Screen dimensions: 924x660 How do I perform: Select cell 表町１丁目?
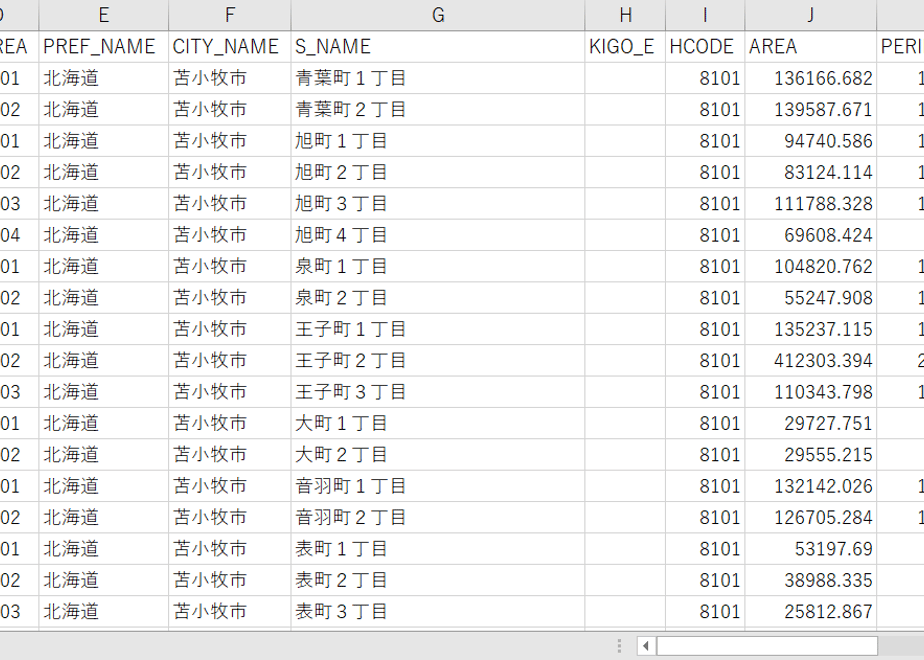438,549
